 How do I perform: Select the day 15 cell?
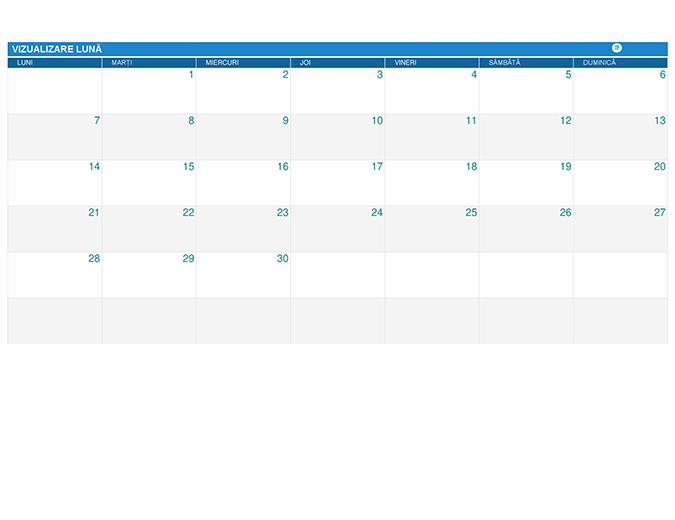click(x=149, y=182)
